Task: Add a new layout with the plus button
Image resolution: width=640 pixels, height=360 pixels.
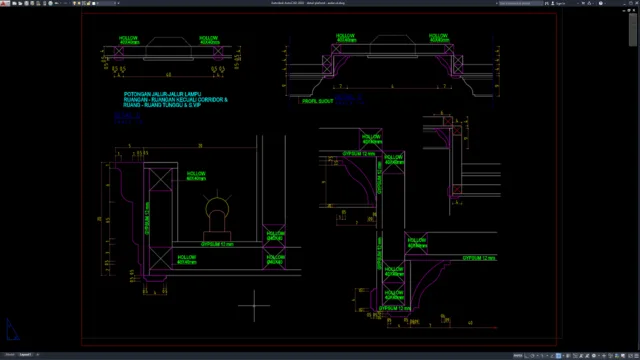Action: coord(38,355)
